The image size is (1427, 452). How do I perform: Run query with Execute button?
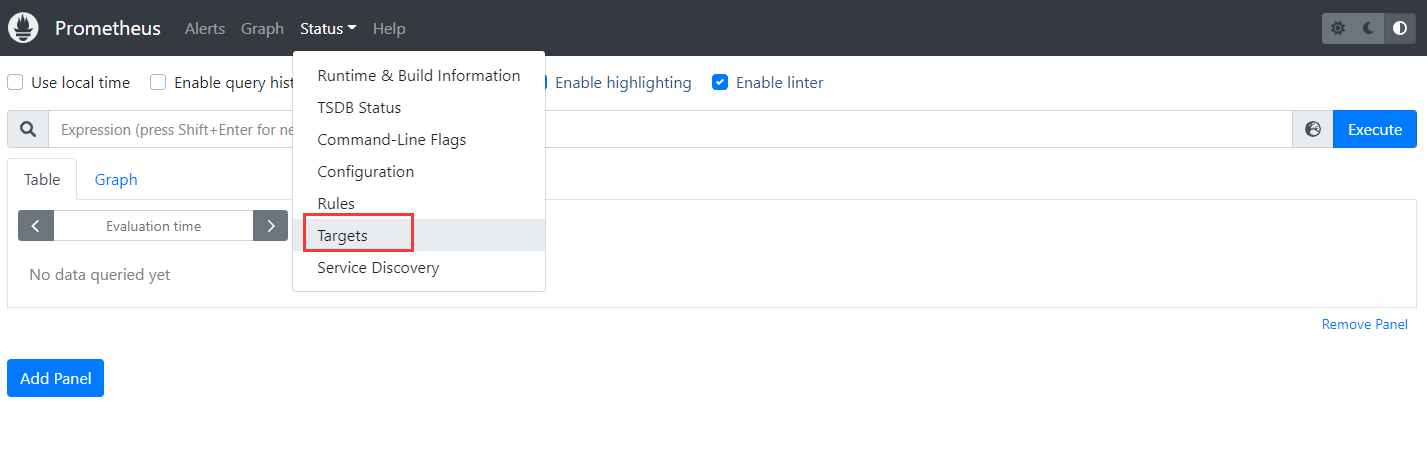coord(1375,129)
